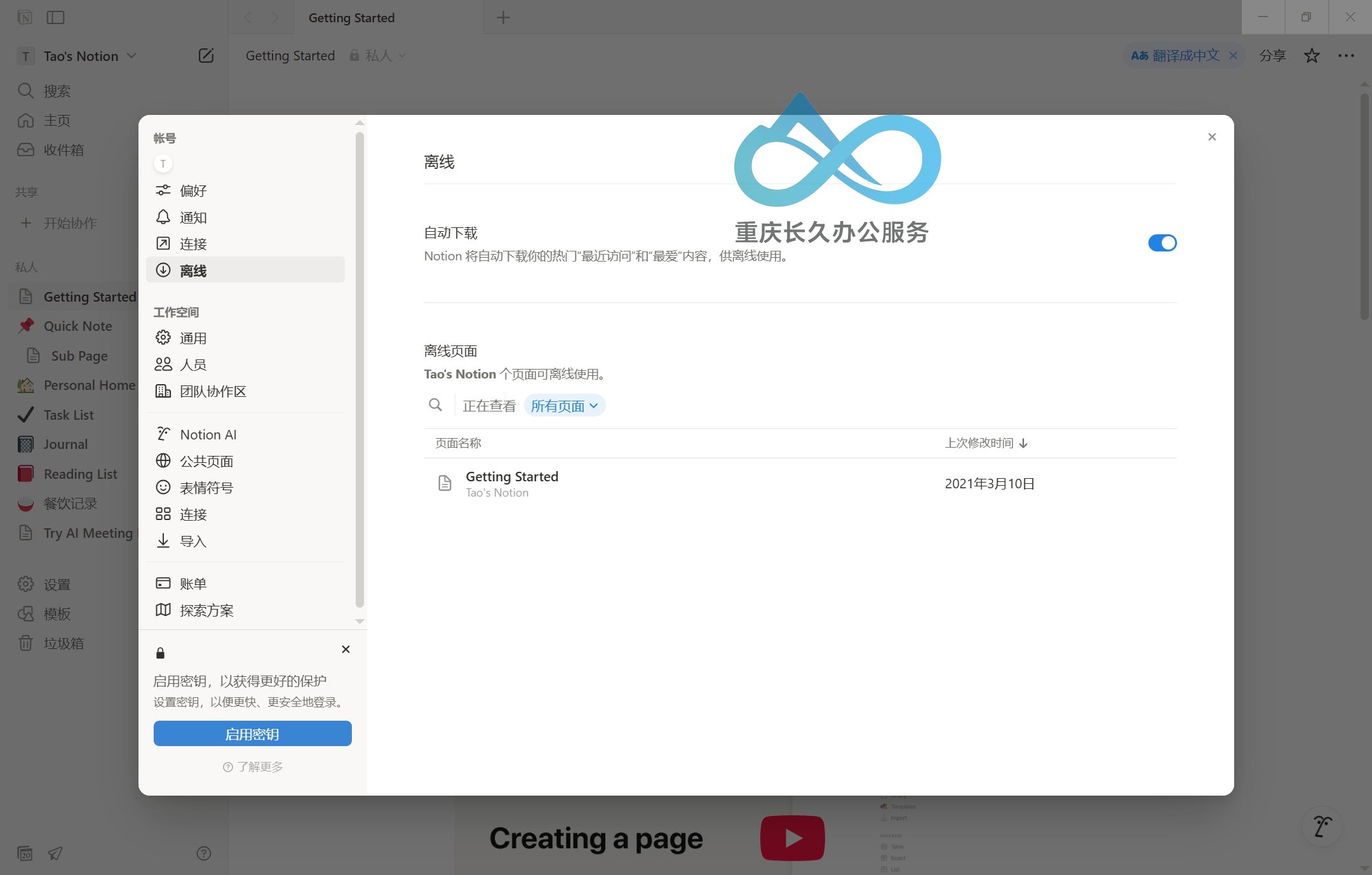Click the account avatar T in settings

(163, 164)
